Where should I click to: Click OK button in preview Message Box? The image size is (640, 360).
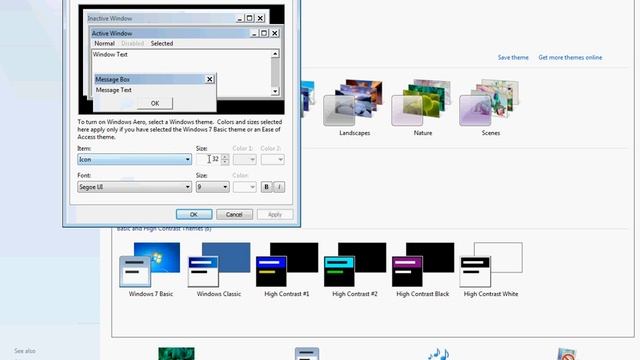155,103
